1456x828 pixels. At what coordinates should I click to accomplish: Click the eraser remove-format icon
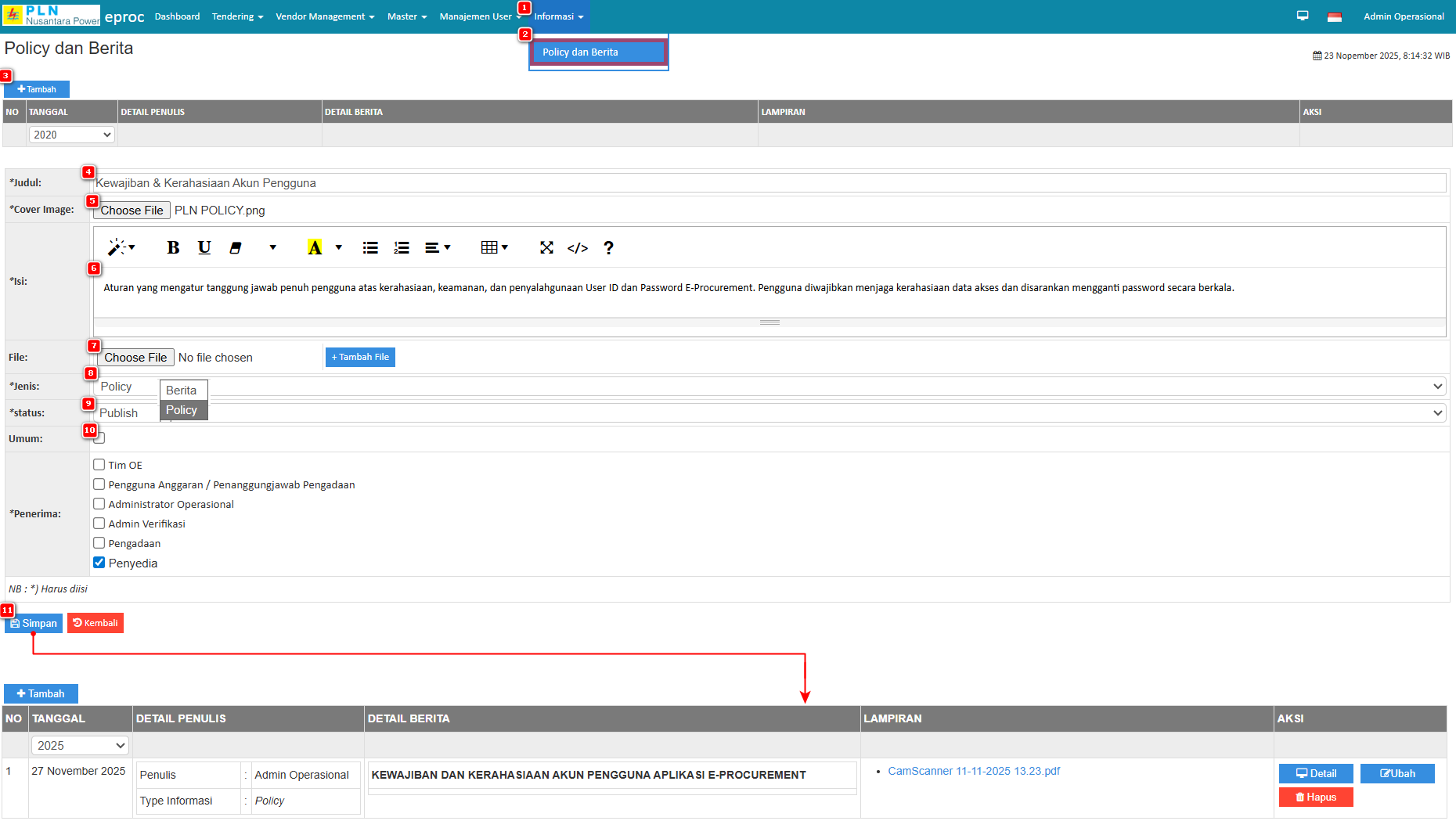pos(236,248)
